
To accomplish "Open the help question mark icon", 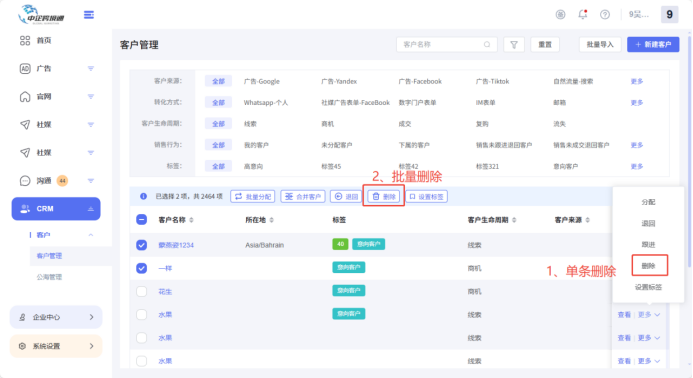I will pos(605,15).
